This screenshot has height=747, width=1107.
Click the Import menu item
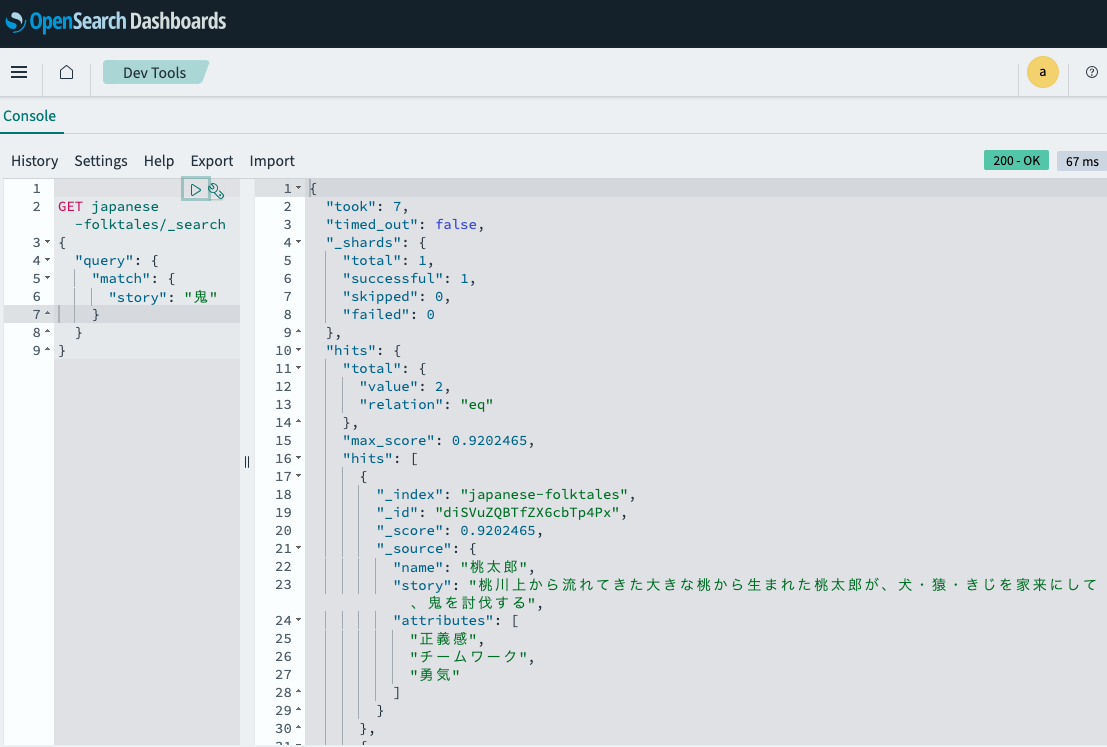coord(272,160)
